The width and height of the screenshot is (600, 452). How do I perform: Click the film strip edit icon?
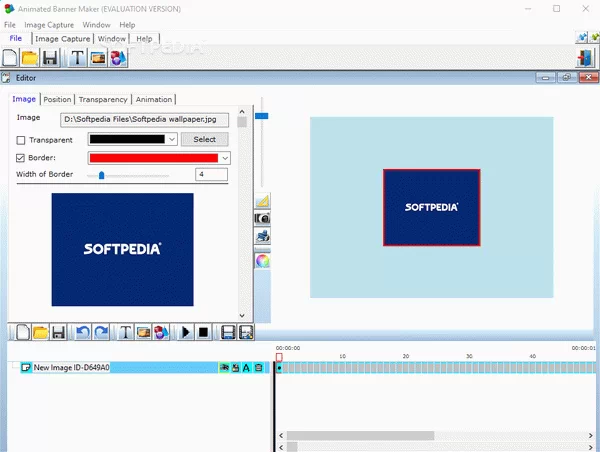point(246,332)
